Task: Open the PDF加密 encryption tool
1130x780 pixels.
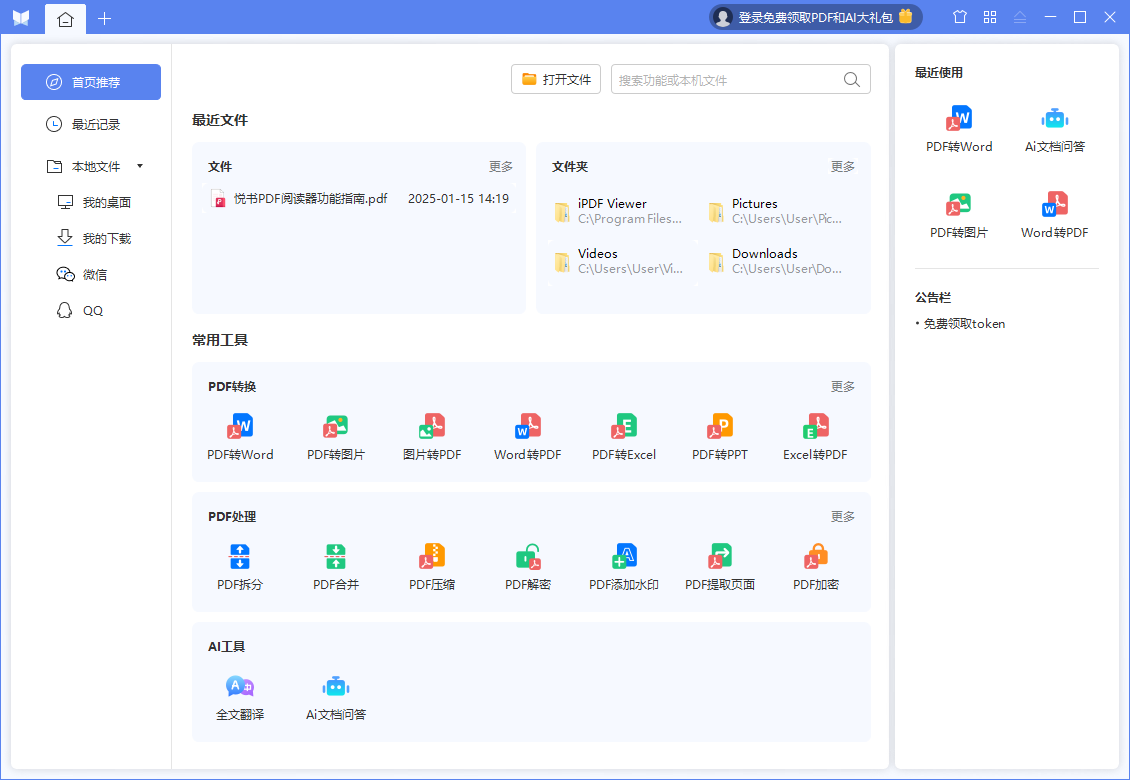Action: pyautogui.click(x=816, y=567)
